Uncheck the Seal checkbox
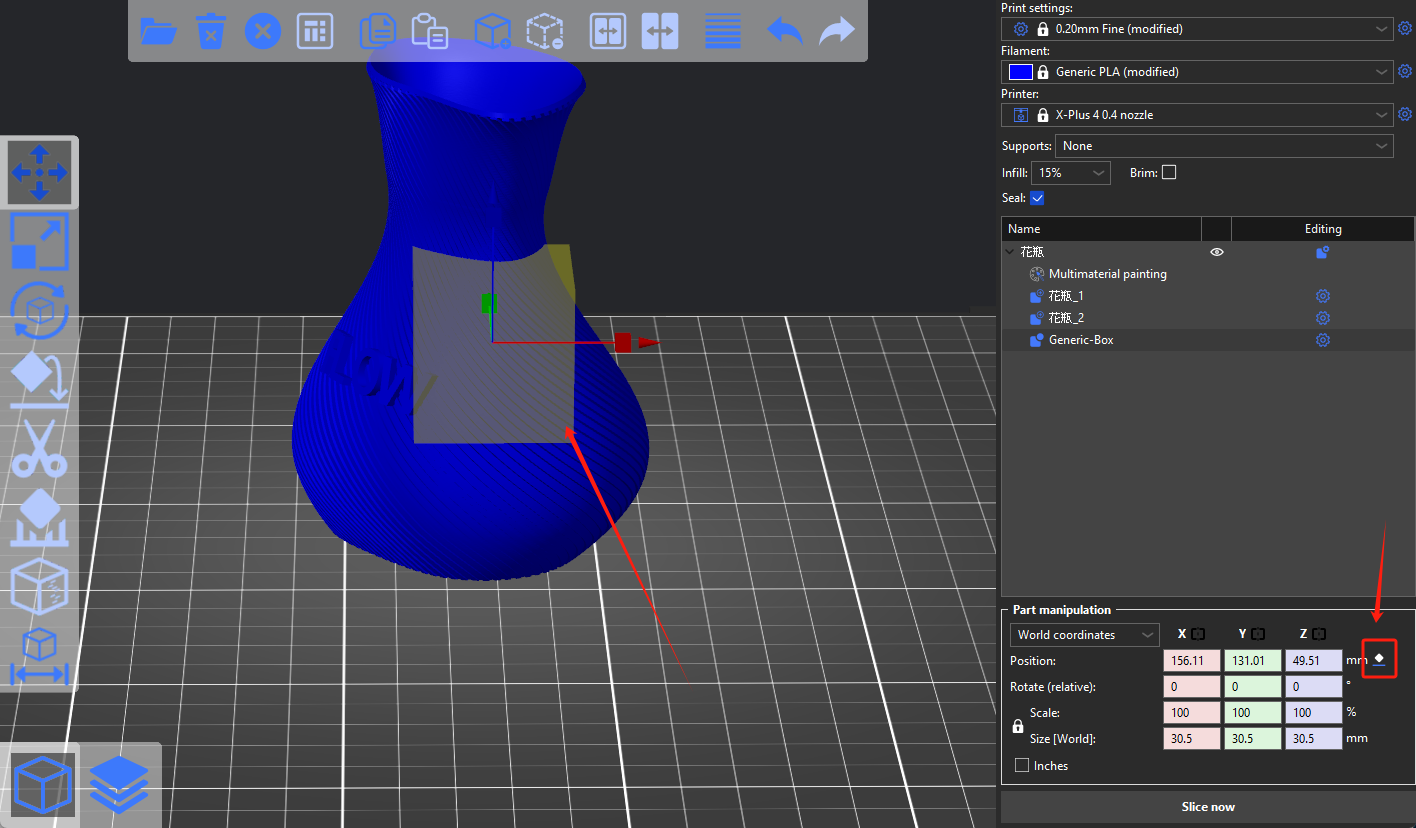Screen dimensions: 1416x828 coord(1037,198)
